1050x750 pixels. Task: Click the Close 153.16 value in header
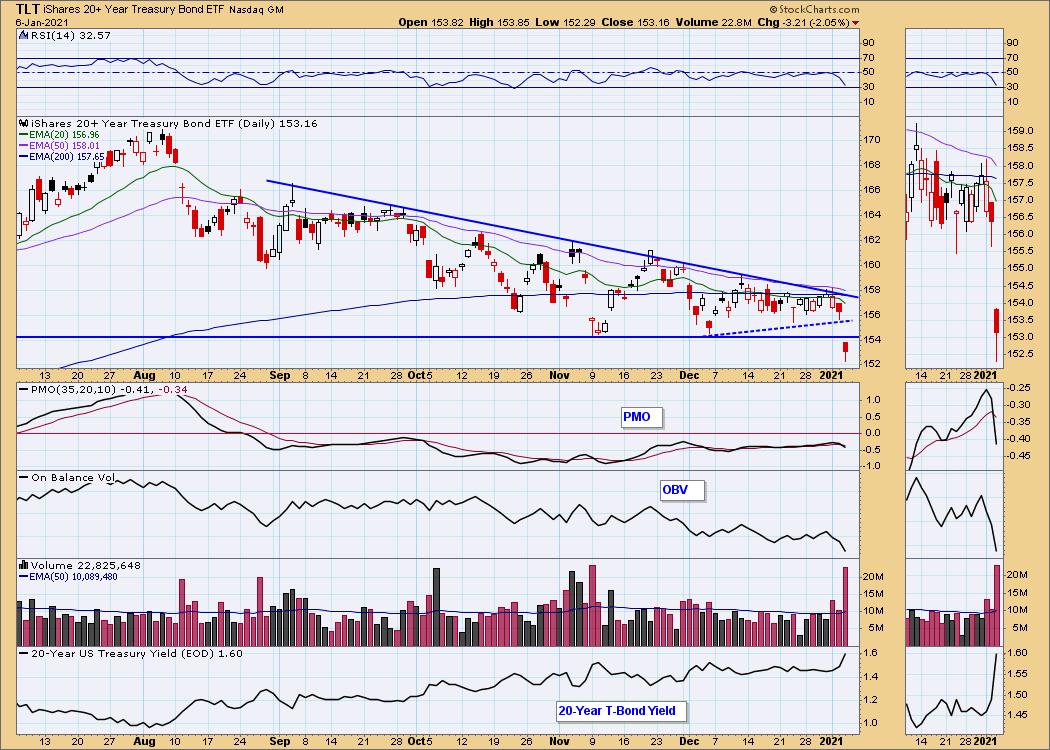click(x=635, y=22)
